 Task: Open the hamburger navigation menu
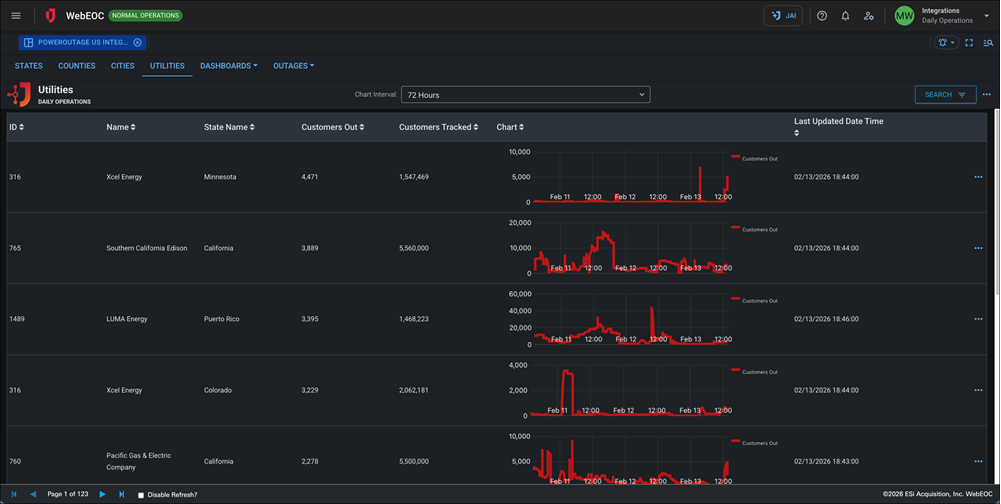16,16
